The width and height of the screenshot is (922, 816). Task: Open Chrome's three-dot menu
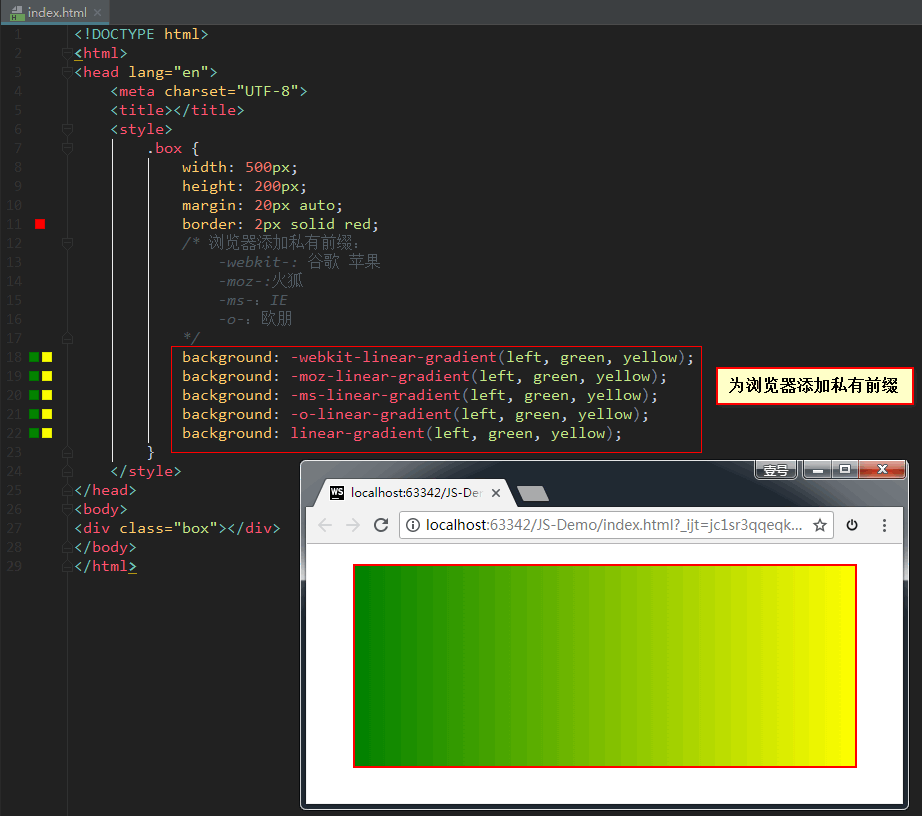point(884,525)
